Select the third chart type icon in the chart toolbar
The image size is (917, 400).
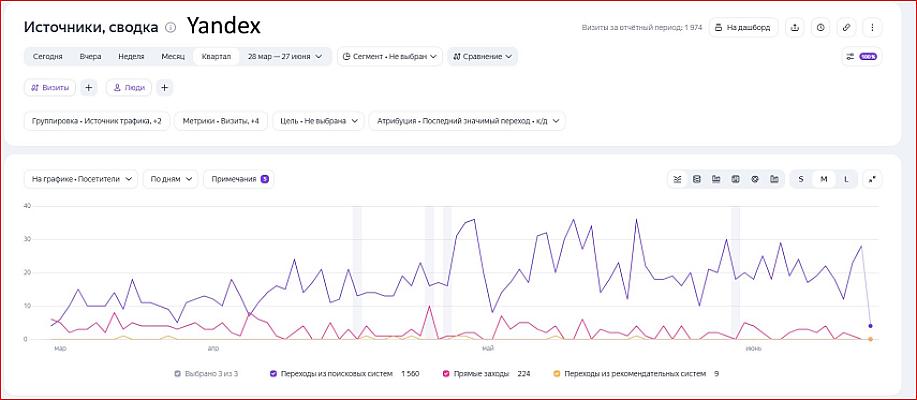(716, 179)
